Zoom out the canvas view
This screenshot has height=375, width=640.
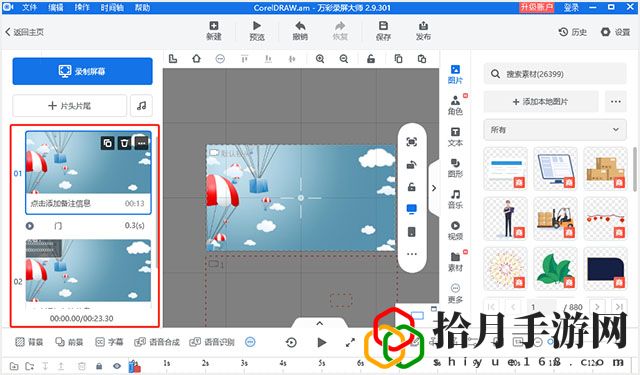344,59
